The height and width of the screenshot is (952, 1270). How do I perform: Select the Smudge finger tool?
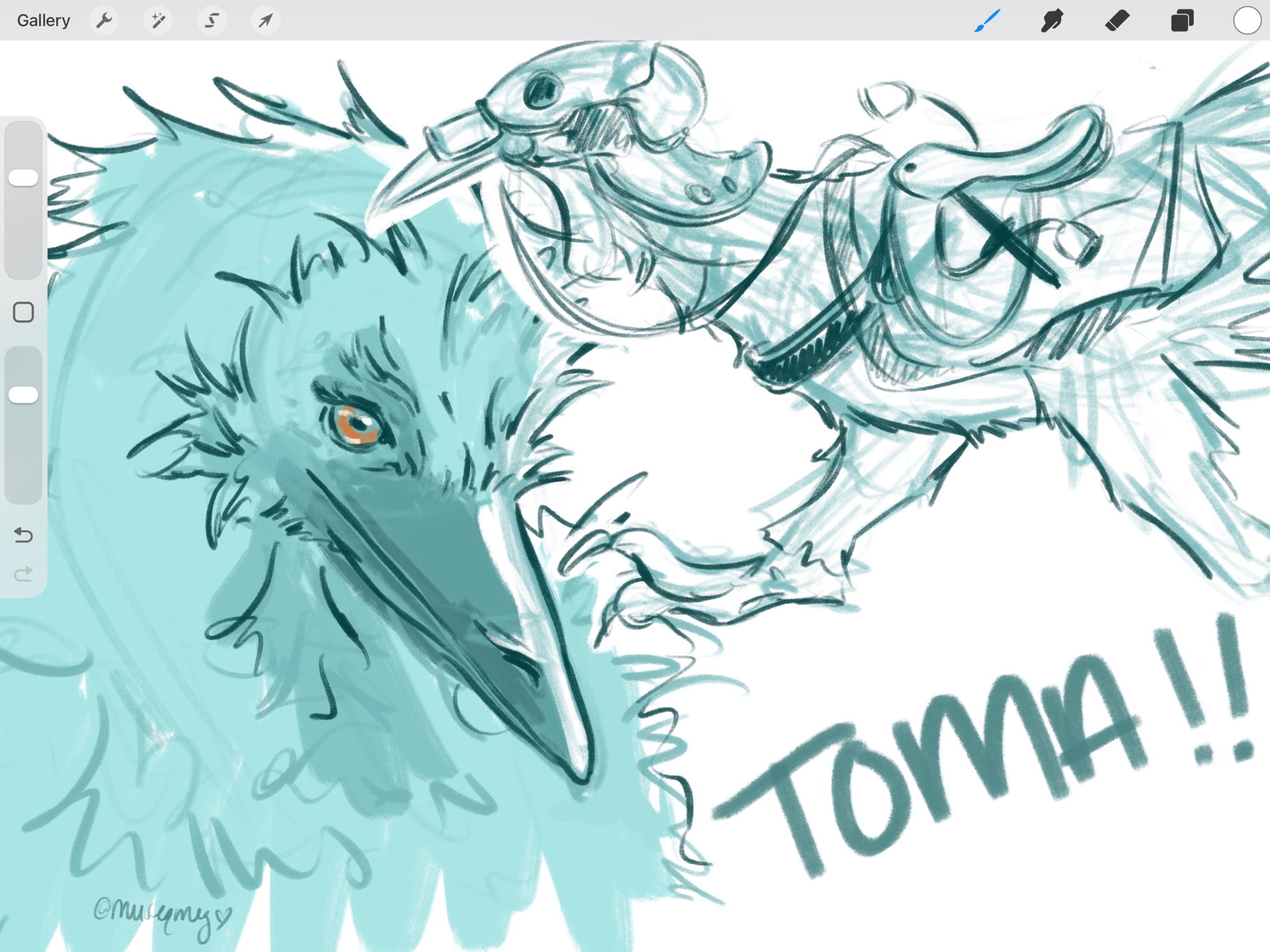click(1052, 20)
